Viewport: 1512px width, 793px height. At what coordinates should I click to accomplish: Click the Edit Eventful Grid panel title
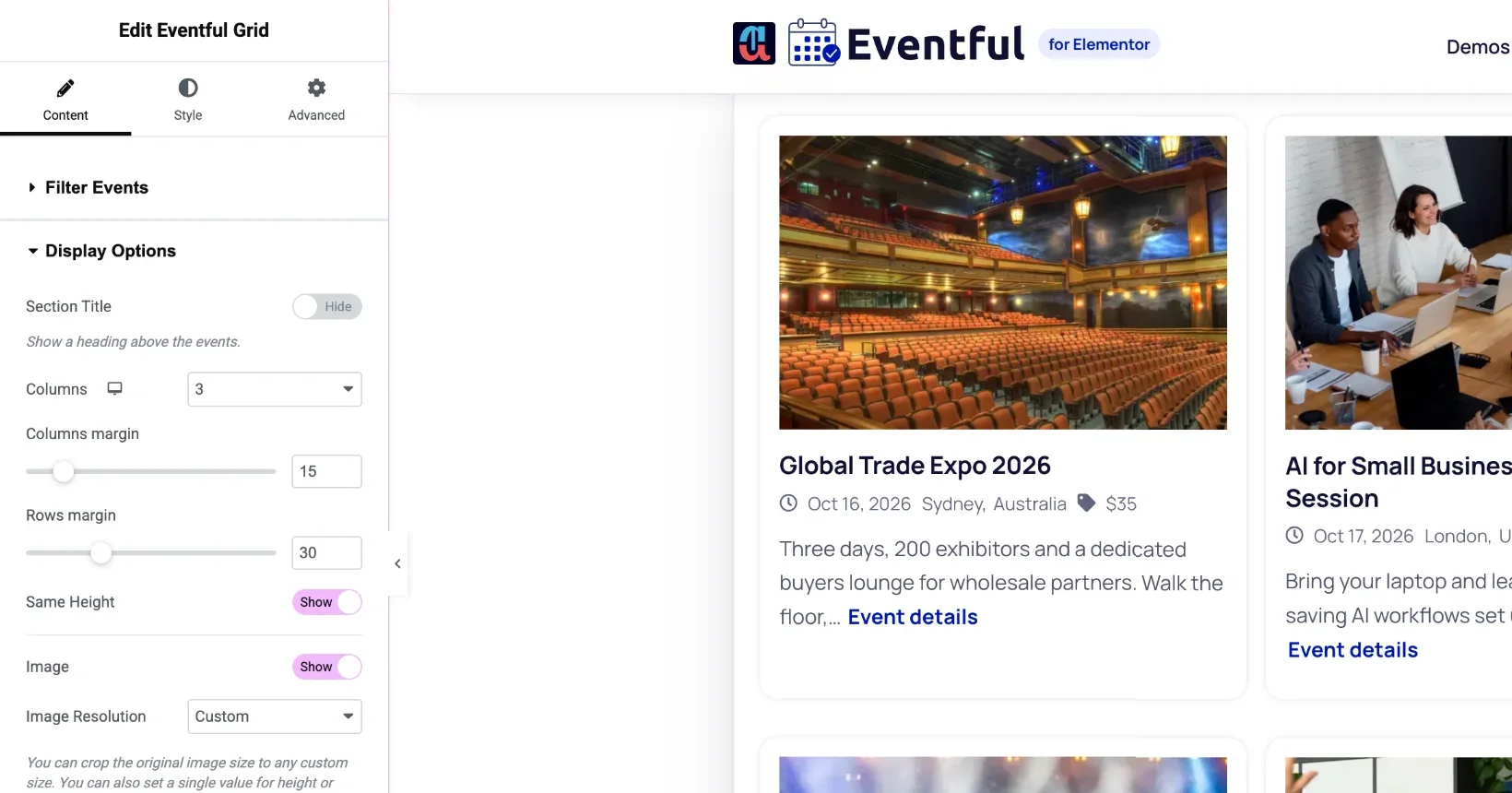point(194,30)
